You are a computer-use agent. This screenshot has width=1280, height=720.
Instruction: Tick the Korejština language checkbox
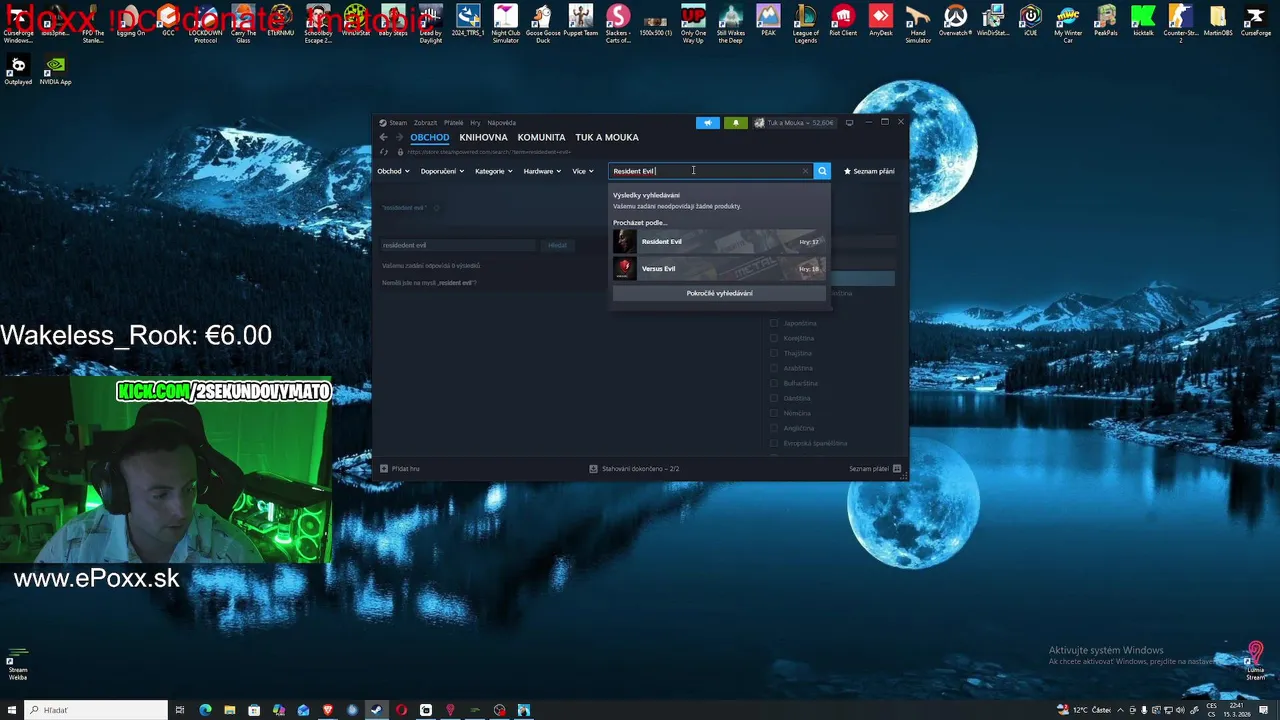coord(774,338)
